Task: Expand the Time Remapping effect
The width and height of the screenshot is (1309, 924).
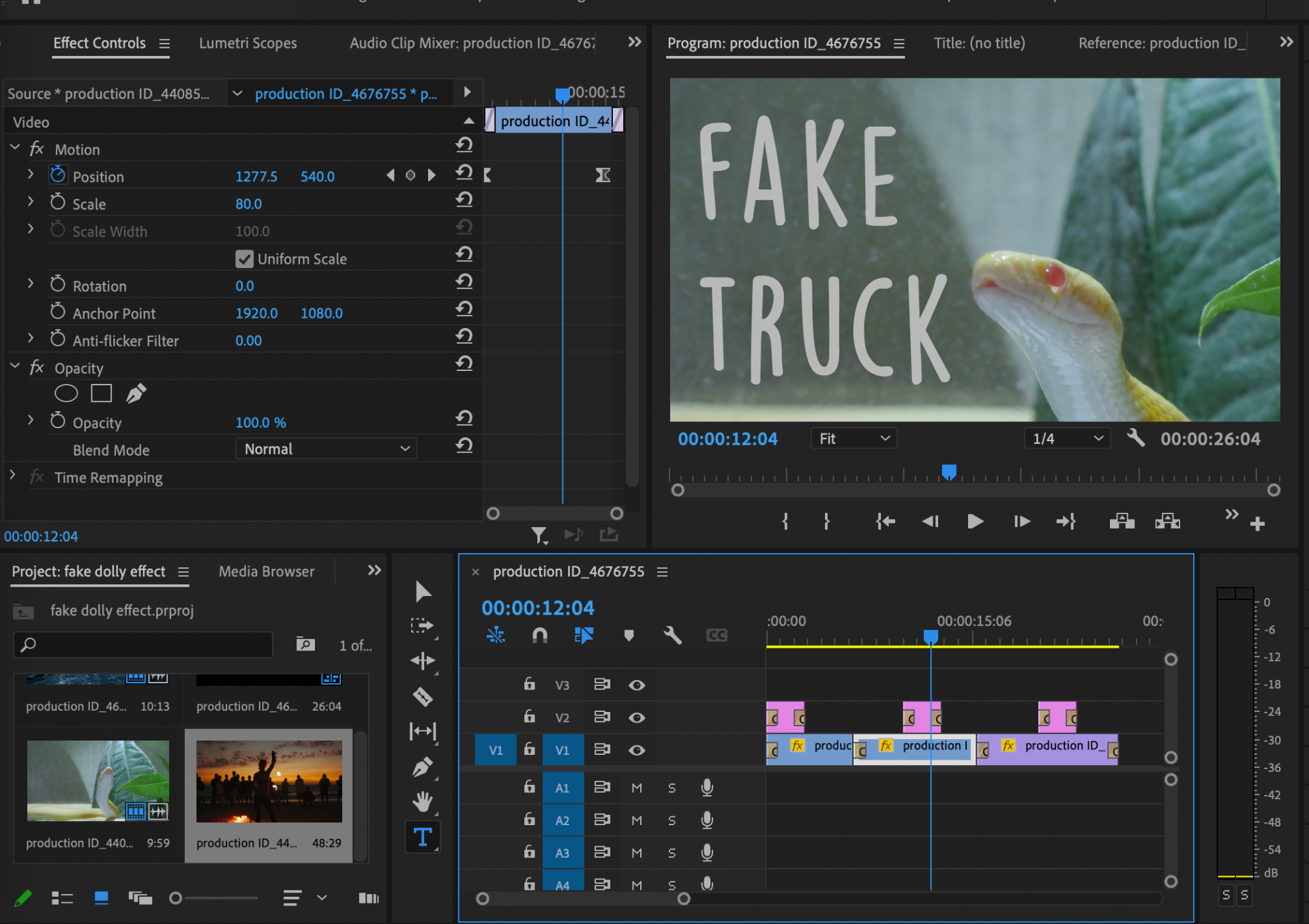Action: [x=13, y=475]
